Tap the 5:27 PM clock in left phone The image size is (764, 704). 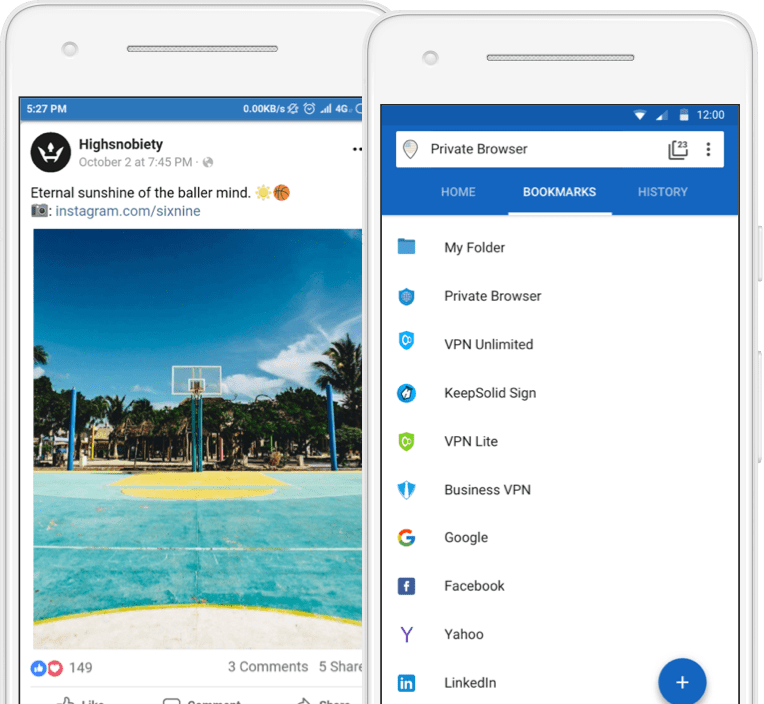pos(46,109)
